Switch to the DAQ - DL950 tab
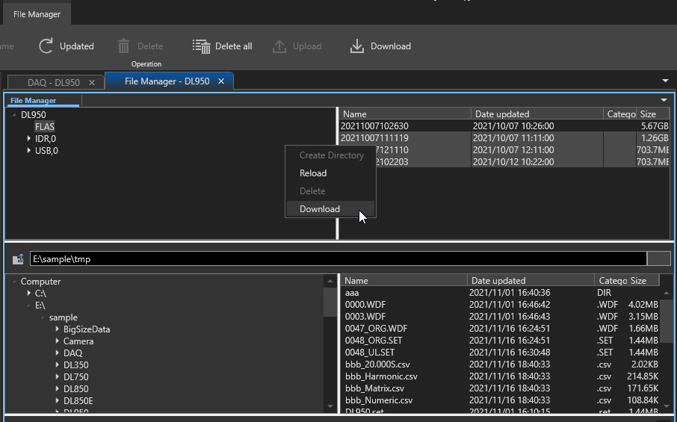The width and height of the screenshot is (677, 422). pyautogui.click(x=53, y=83)
